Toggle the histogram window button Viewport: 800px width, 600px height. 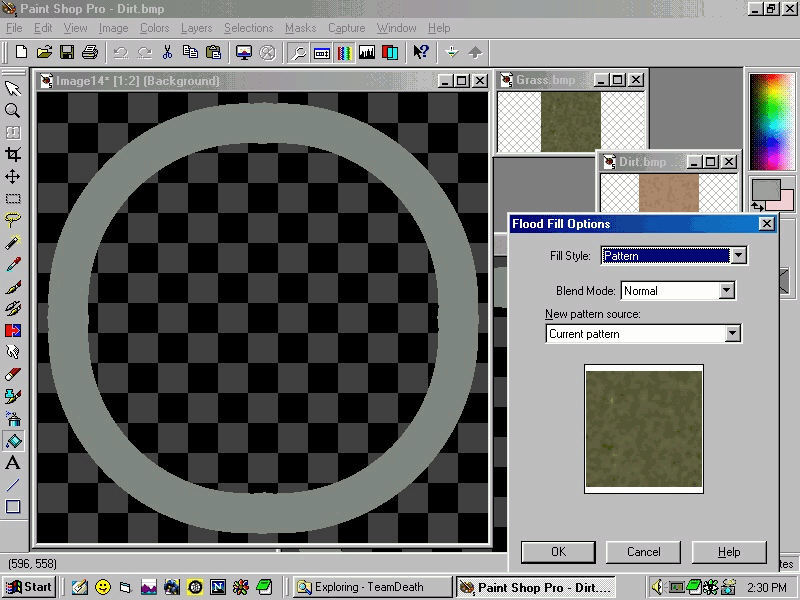[x=367, y=52]
